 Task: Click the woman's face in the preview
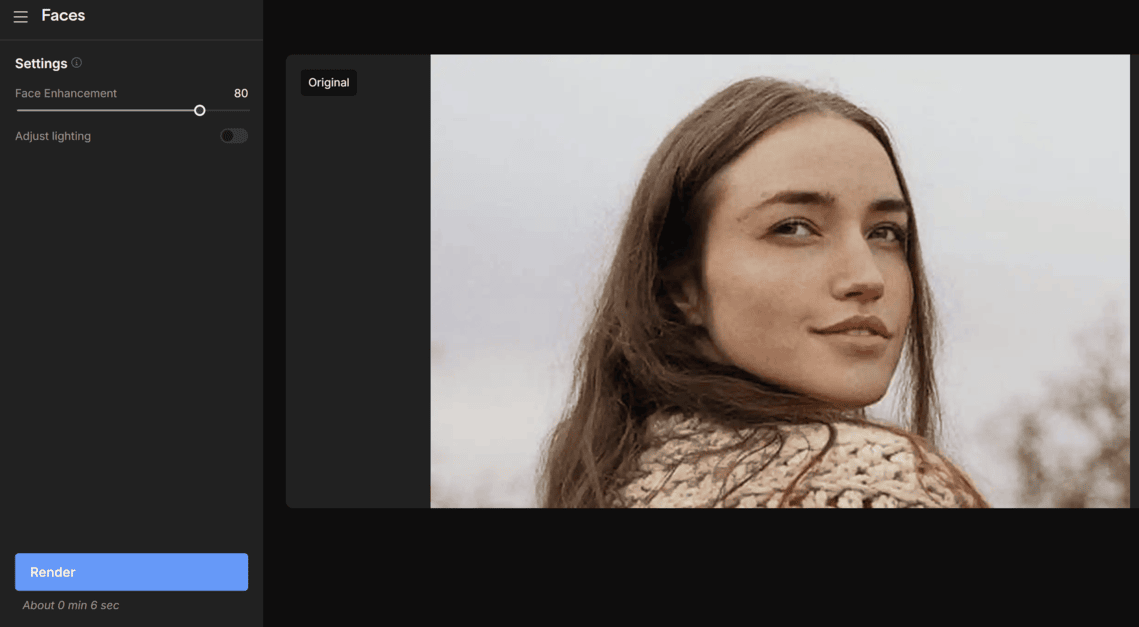[x=820, y=270]
